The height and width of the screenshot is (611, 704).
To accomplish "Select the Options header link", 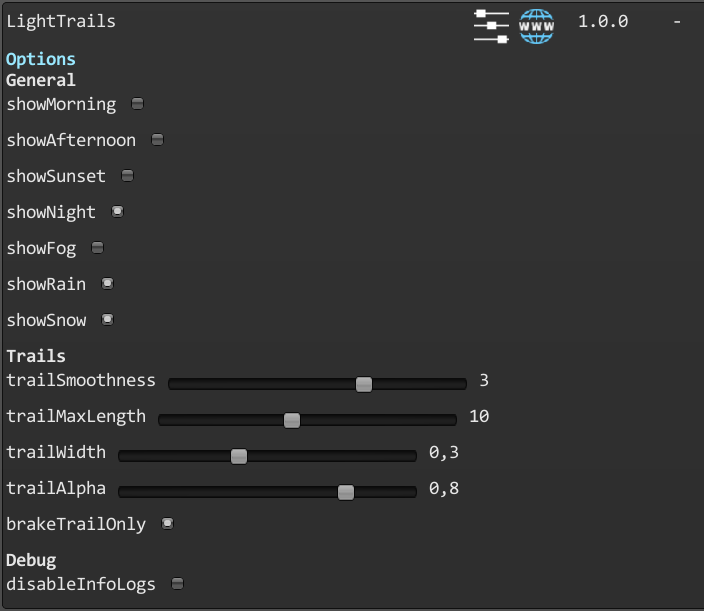I will [x=41, y=59].
